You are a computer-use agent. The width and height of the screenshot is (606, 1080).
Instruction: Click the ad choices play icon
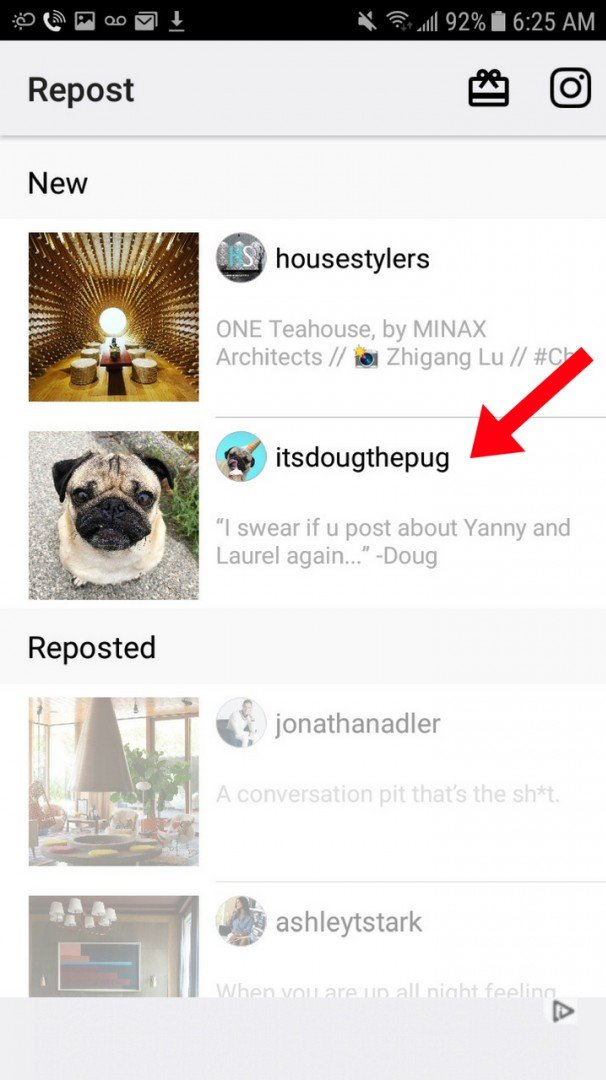[563, 1010]
